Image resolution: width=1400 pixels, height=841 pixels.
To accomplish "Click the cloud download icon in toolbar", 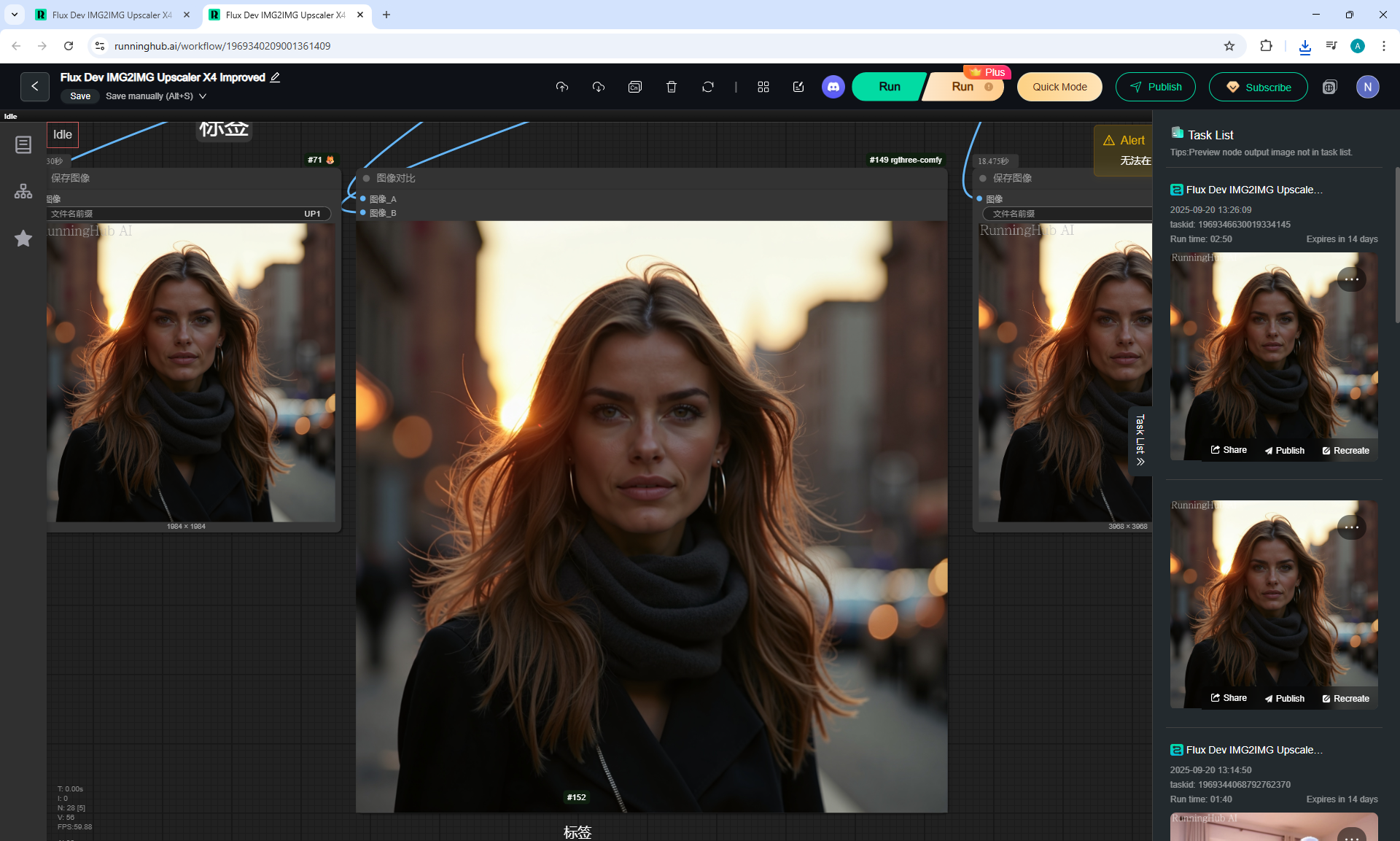I will [x=599, y=87].
